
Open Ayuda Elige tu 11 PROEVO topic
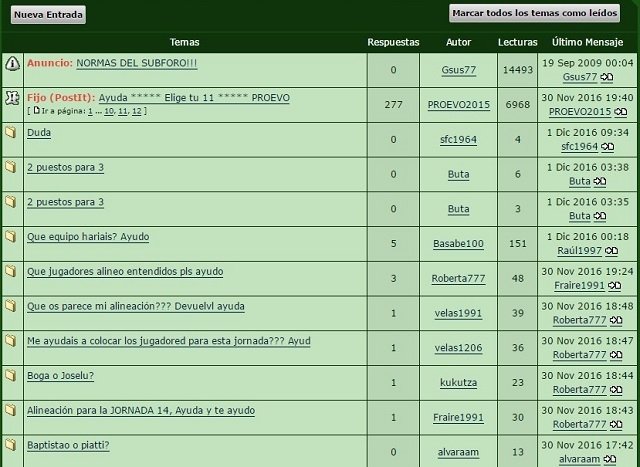click(x=194, y=98)
